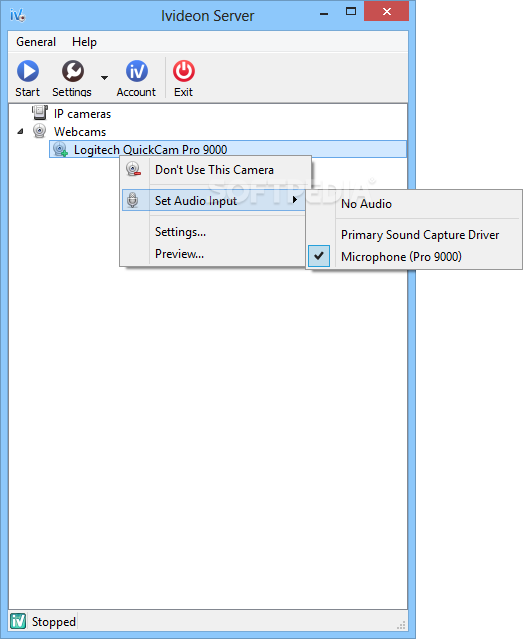Screen dimensions: 523x639
Task: Click the Webcams group webcam icon
Action: tap(40, 131)
